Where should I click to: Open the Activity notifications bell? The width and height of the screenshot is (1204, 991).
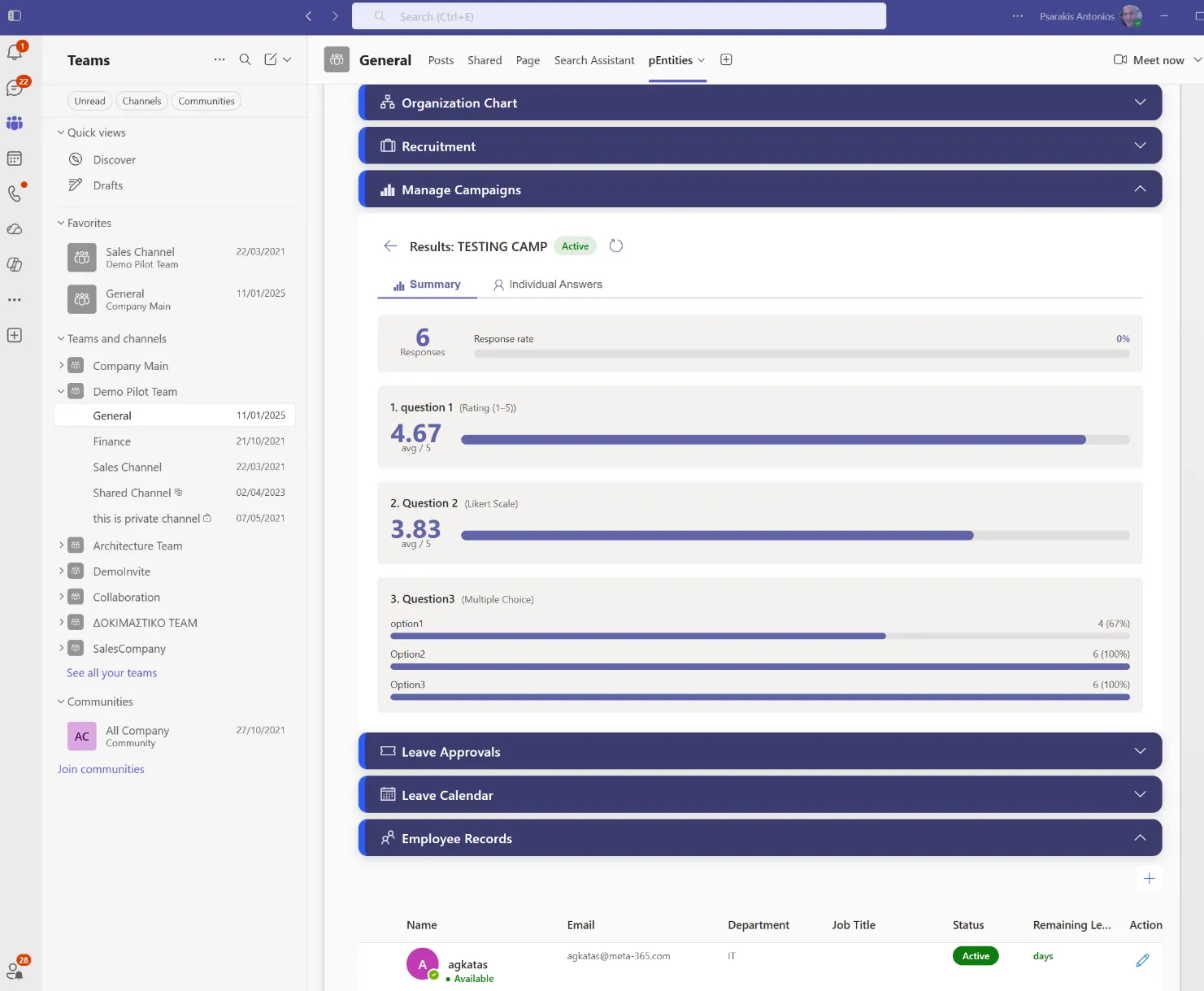coord(15,52)
